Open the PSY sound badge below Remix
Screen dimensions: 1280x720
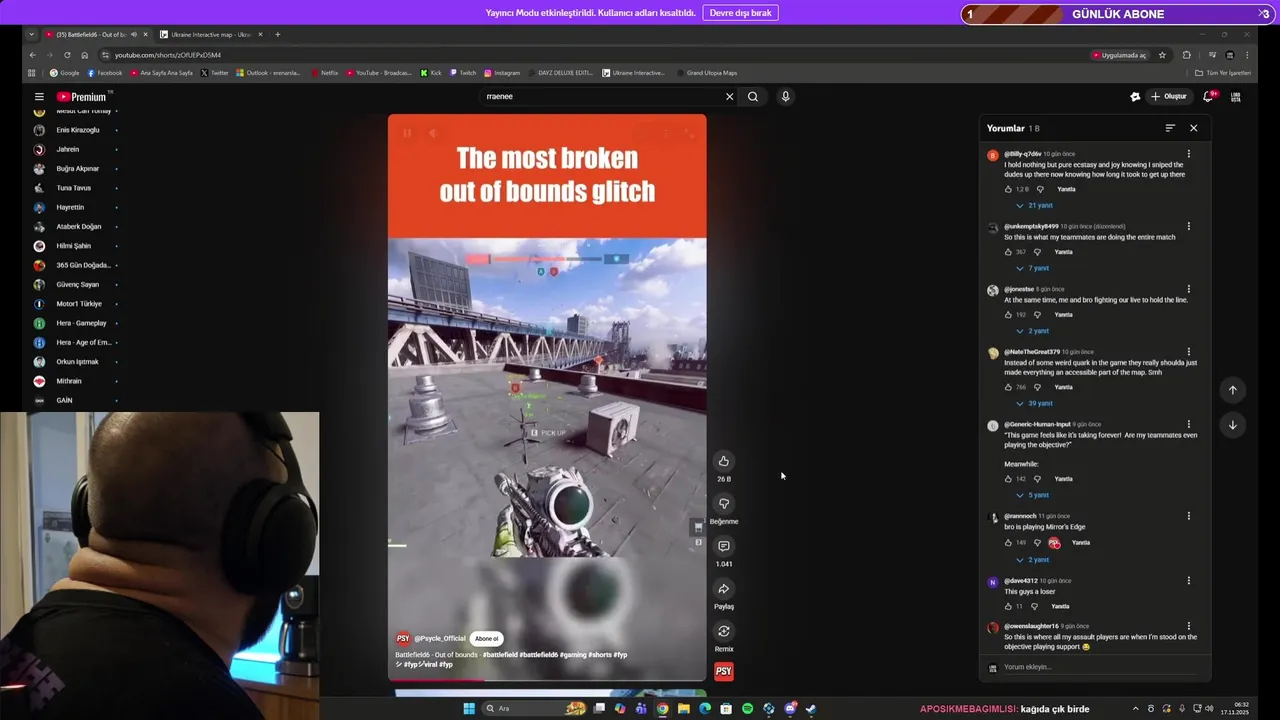point(724,671)
